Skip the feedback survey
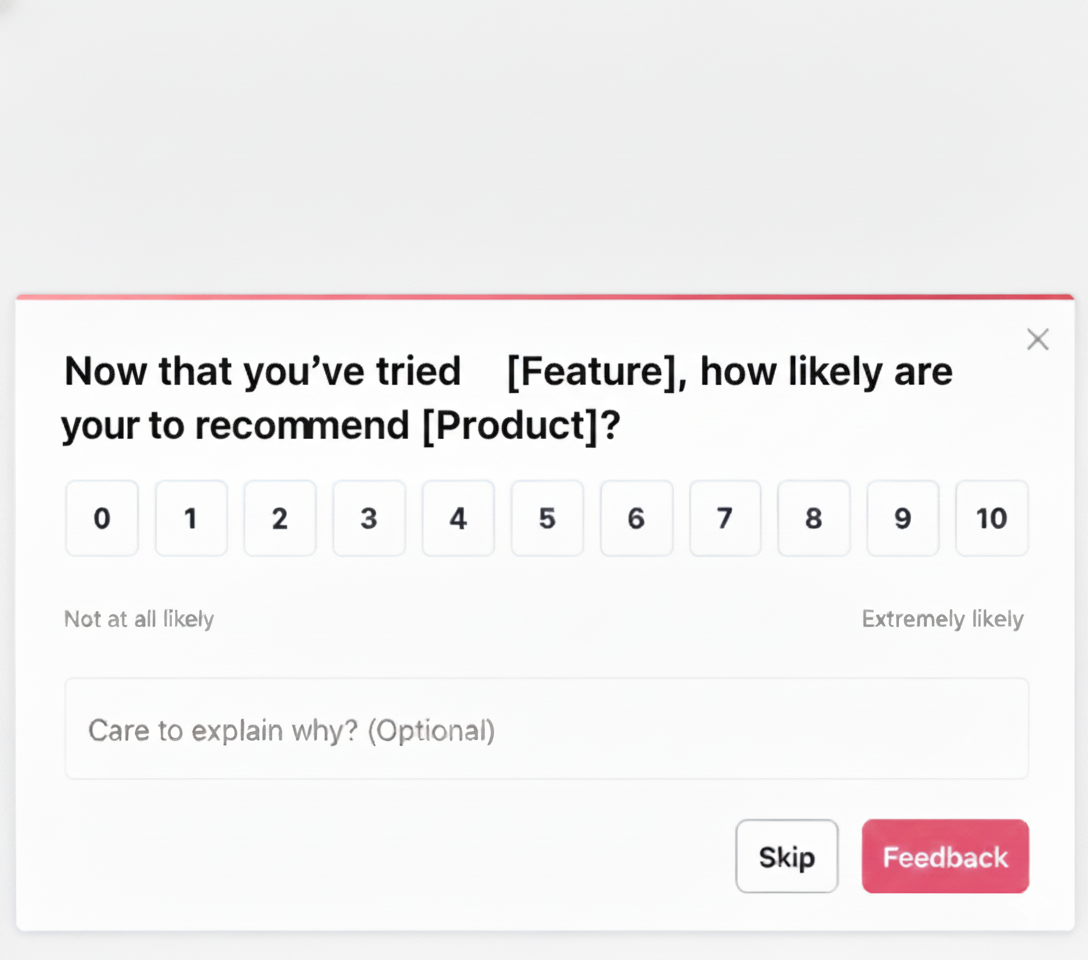Viewport: 1088px width, 960px height. (787, 856)
